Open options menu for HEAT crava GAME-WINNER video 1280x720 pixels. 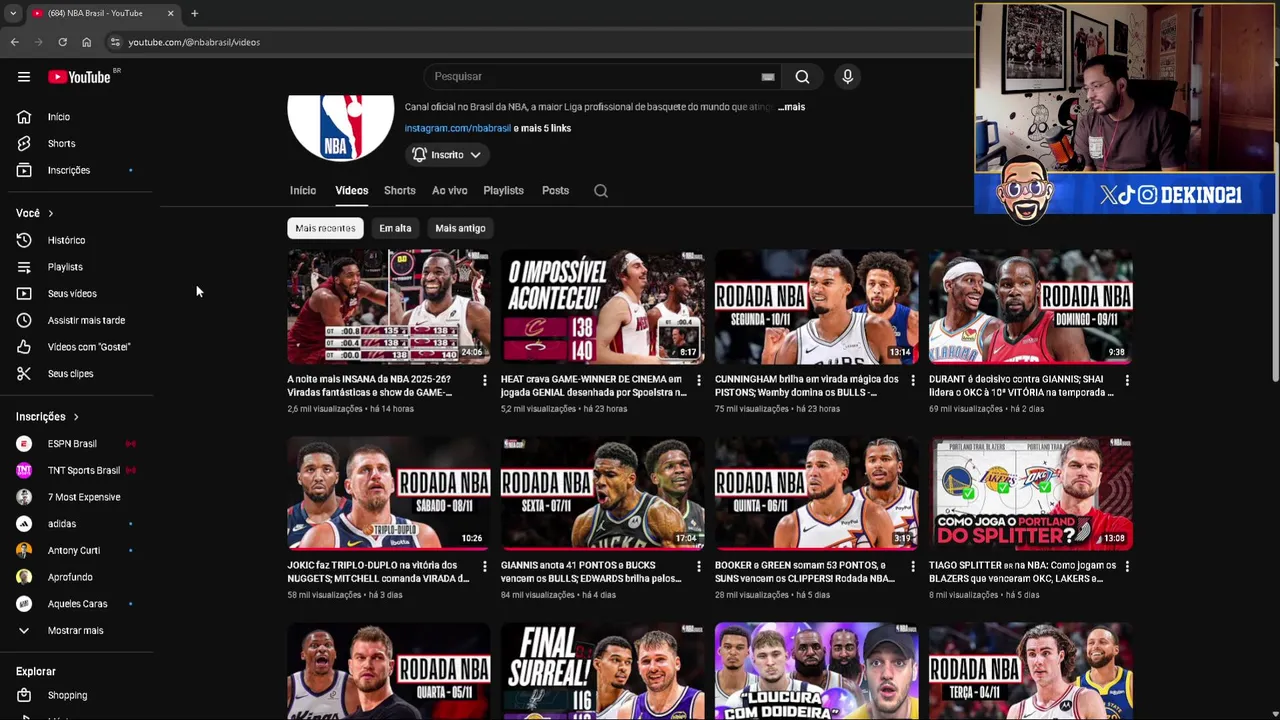[699, 381]
